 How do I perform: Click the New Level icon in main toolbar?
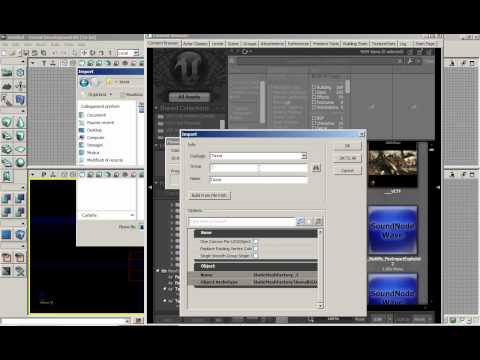click(x=4, y=53)
